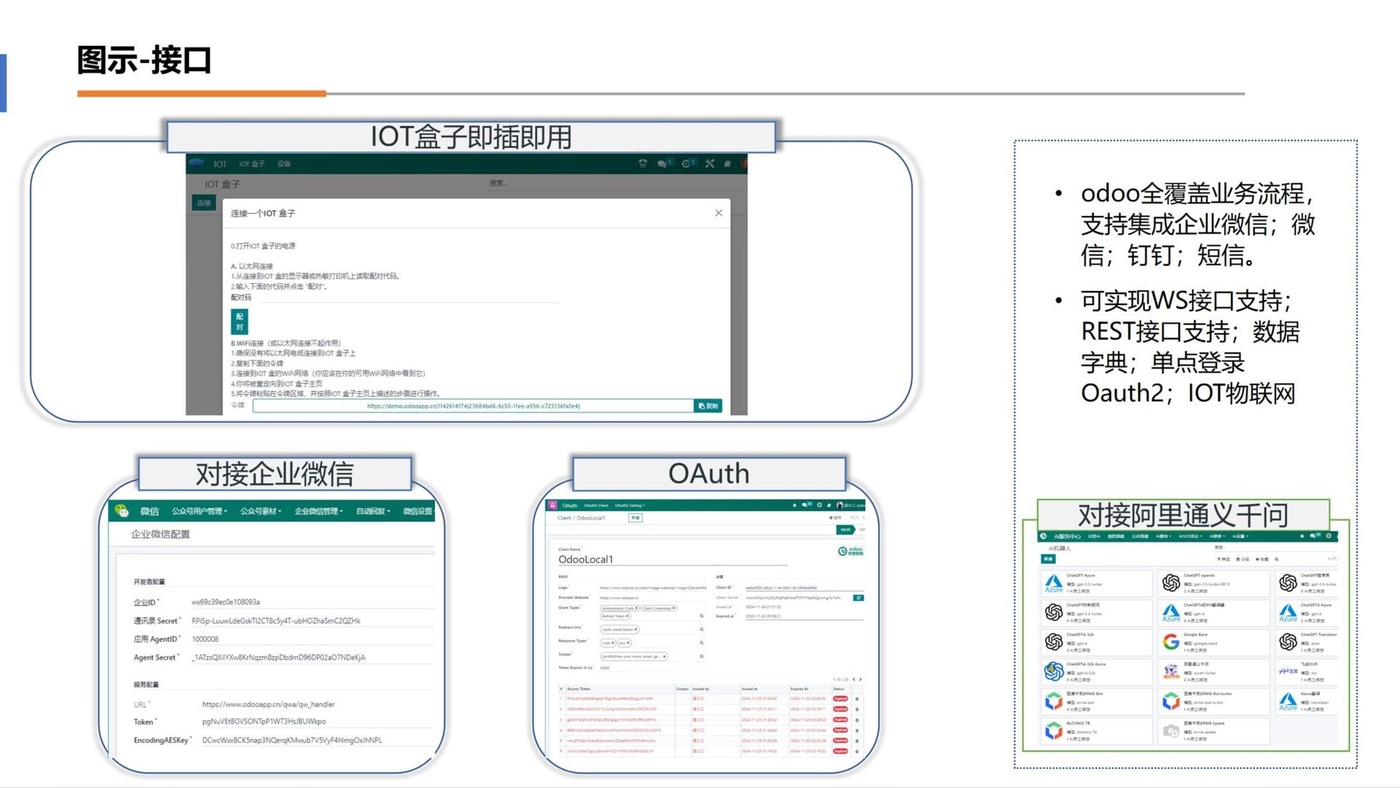This screenshot has width=1400, height=788.
Task: Click the clock activities icon in the IOT navbar
Action: point(687,164)
